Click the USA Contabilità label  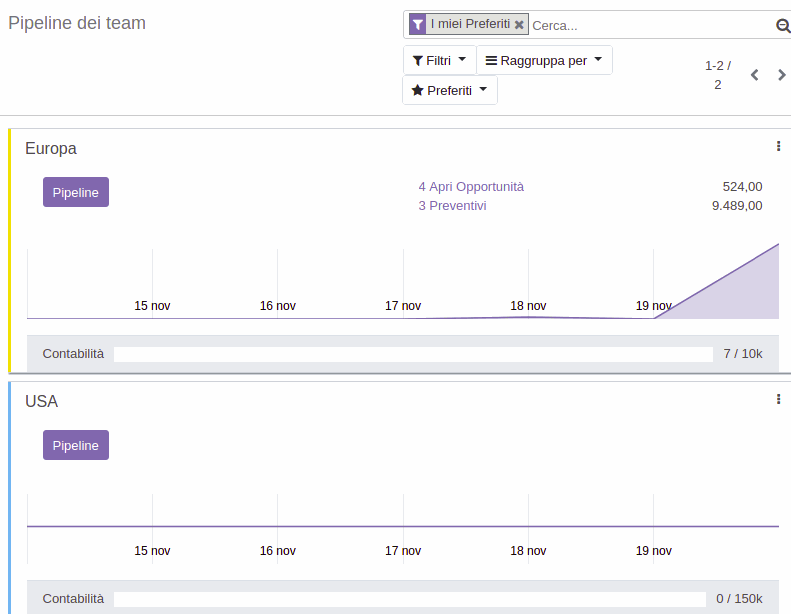(73, 599)
